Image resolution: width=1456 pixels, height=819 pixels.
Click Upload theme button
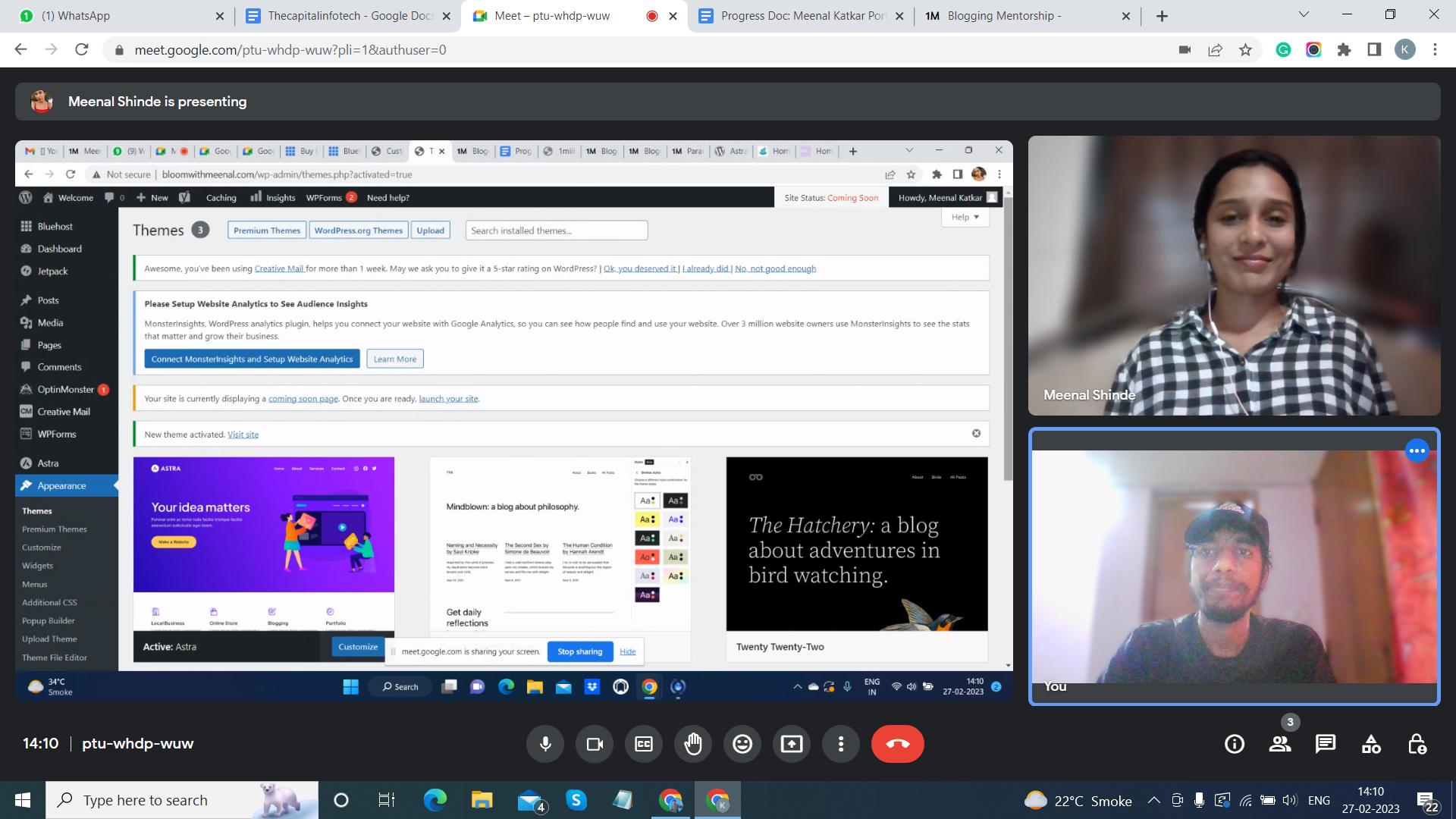[x=430, y=231]
